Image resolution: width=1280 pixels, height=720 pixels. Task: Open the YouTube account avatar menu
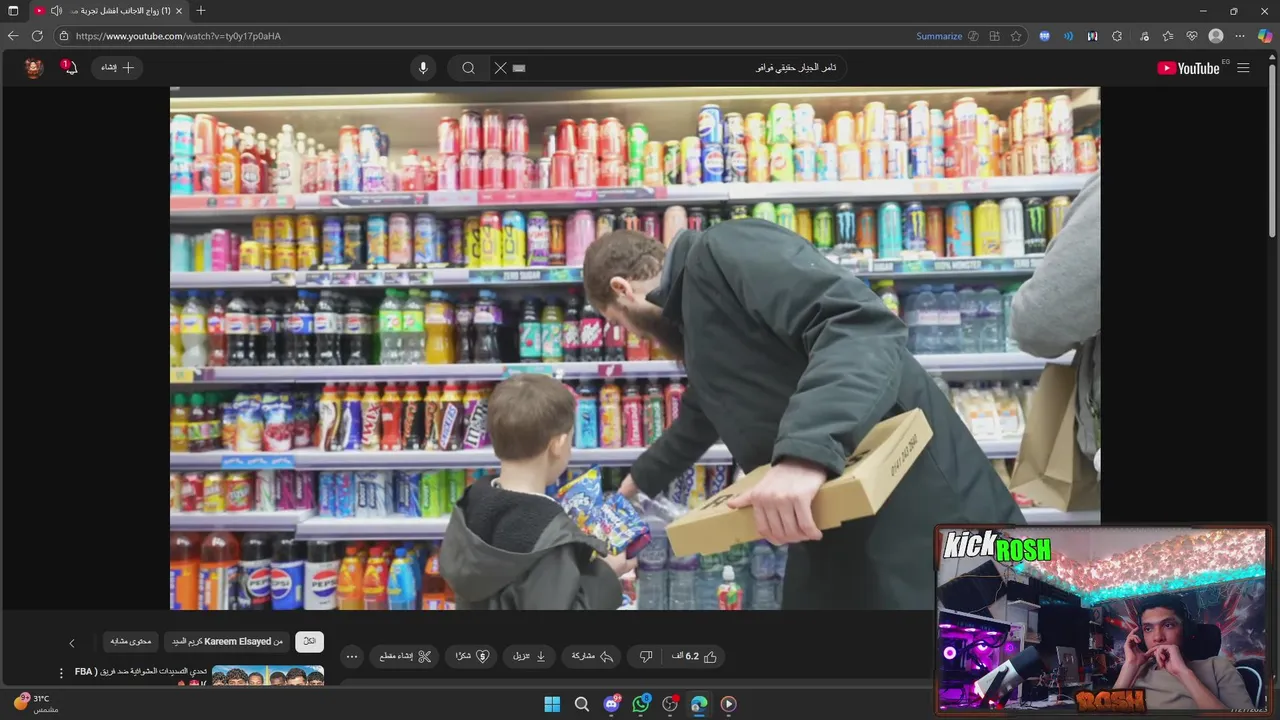(34, 68)
